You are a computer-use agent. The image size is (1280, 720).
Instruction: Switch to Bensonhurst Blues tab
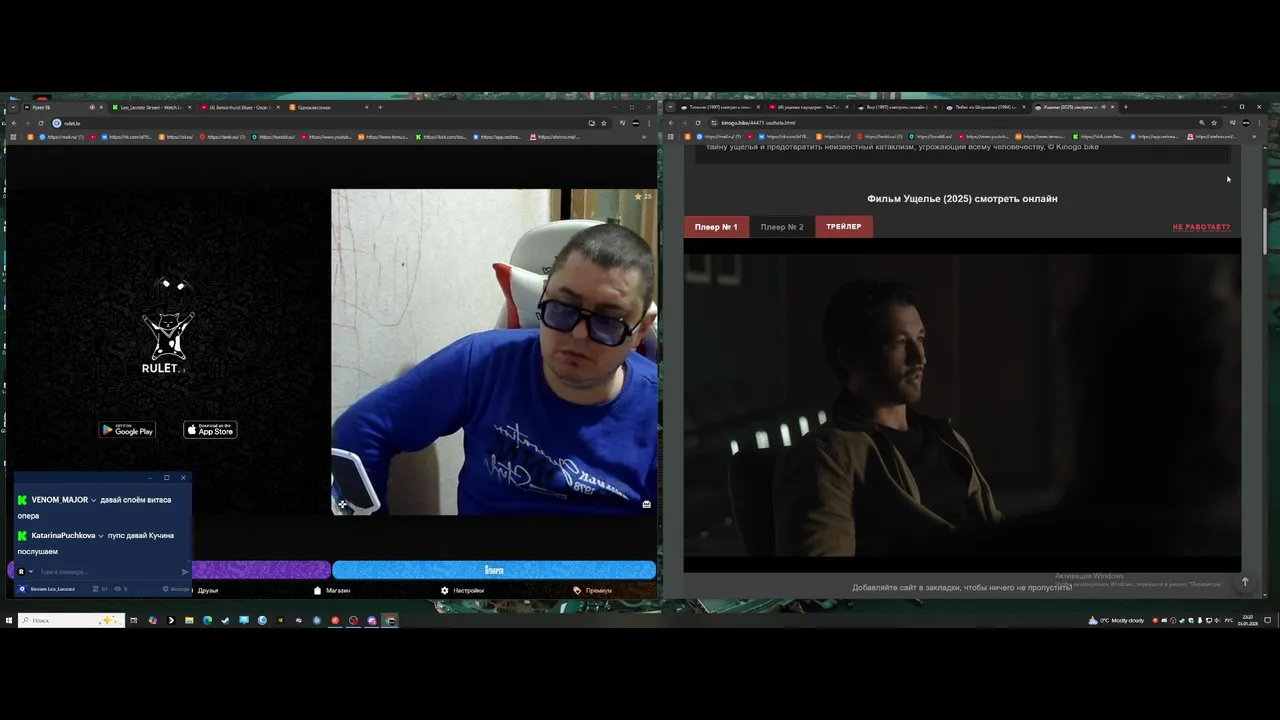238,107
